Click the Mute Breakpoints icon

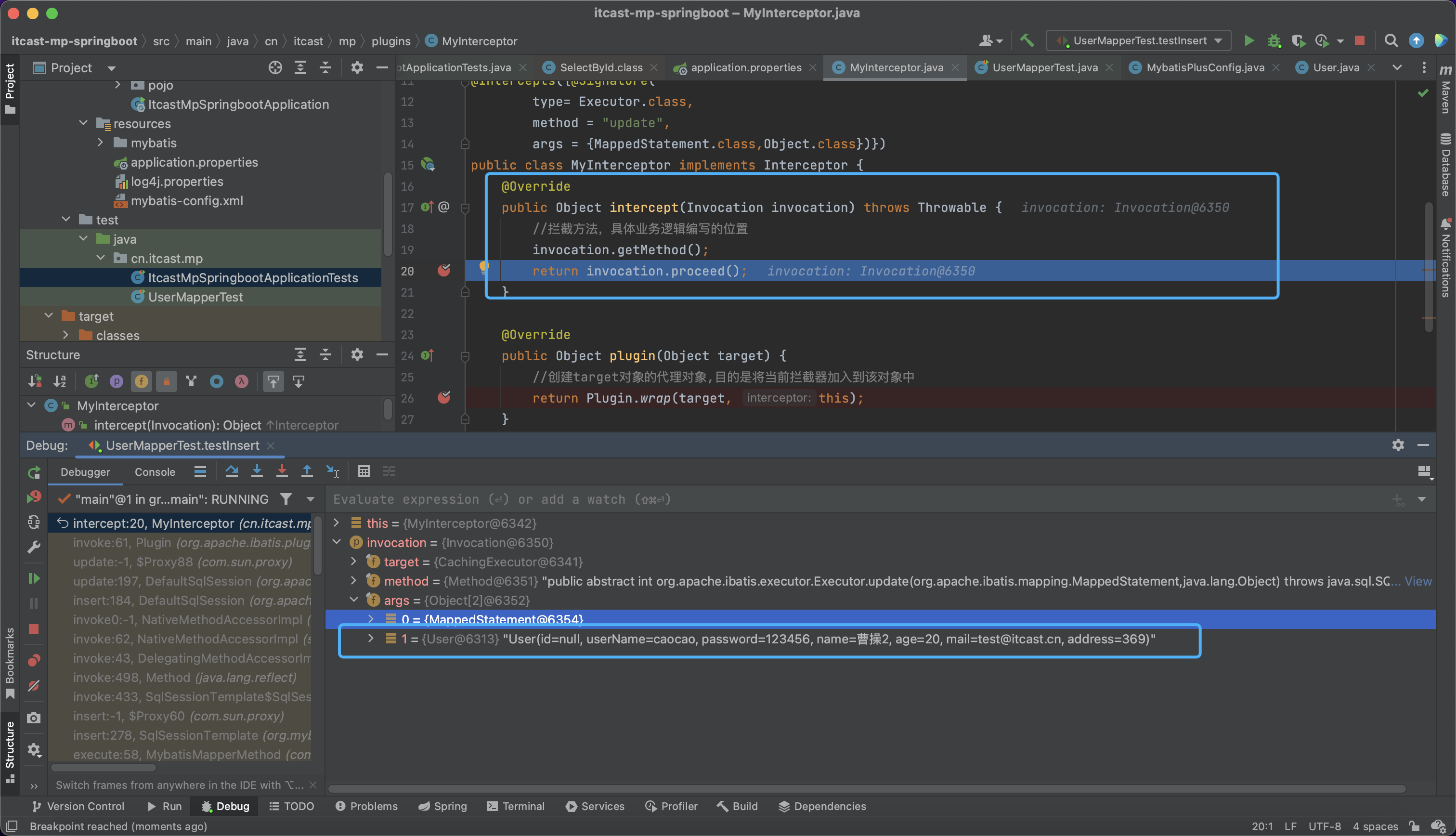34,686
